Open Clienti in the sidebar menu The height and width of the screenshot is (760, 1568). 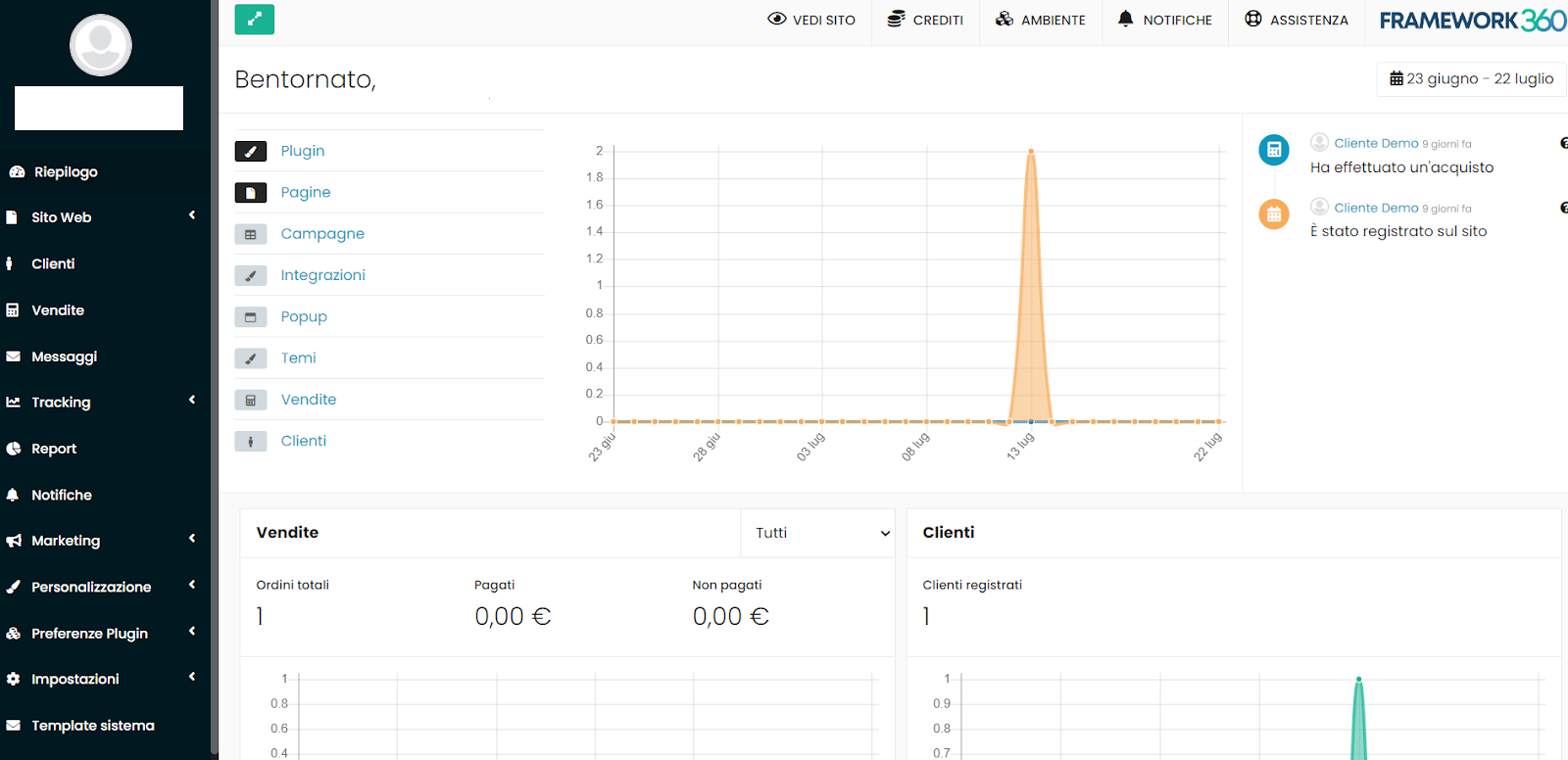[x=53, y=263]
